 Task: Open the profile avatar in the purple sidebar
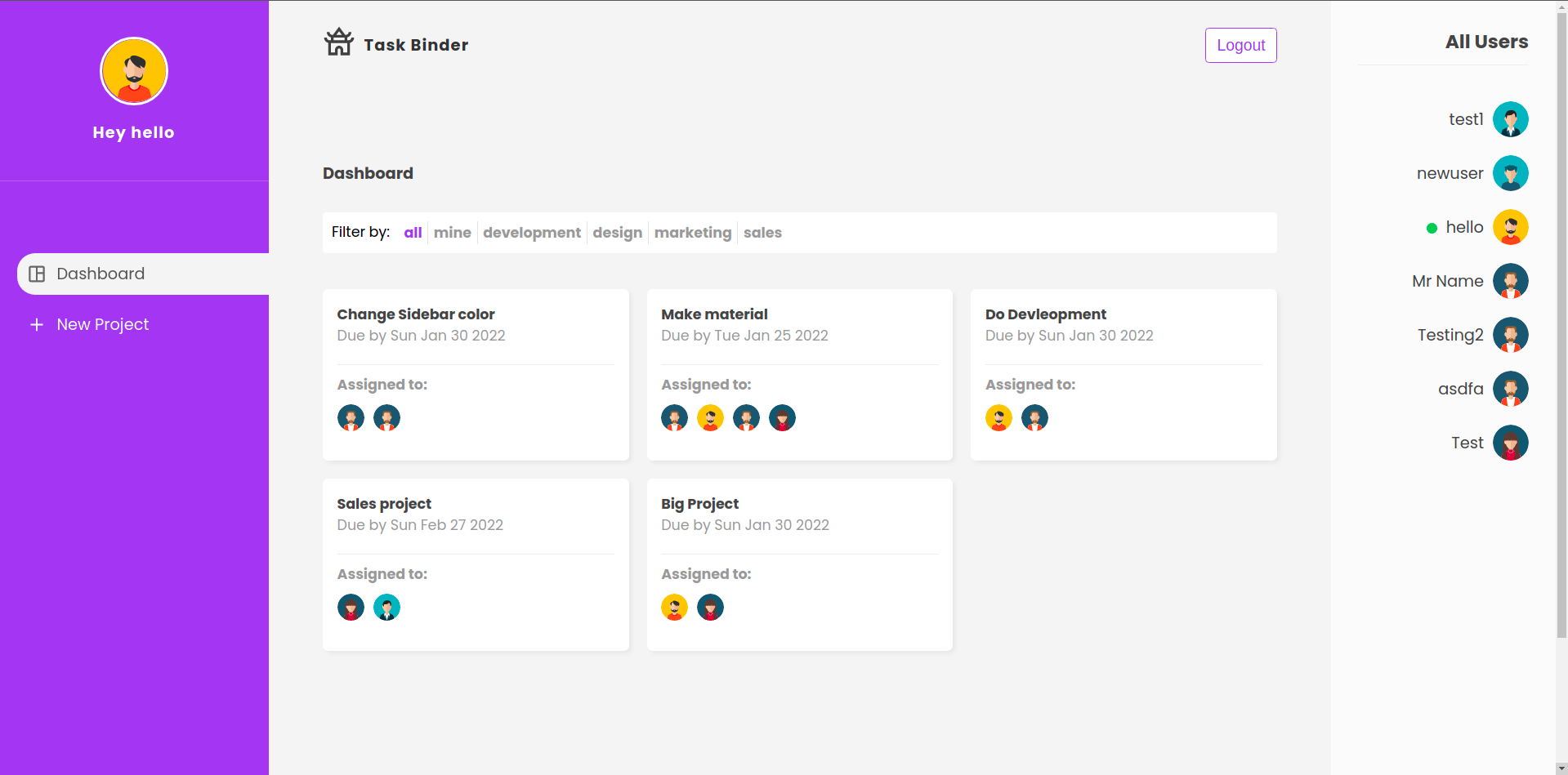133,71
